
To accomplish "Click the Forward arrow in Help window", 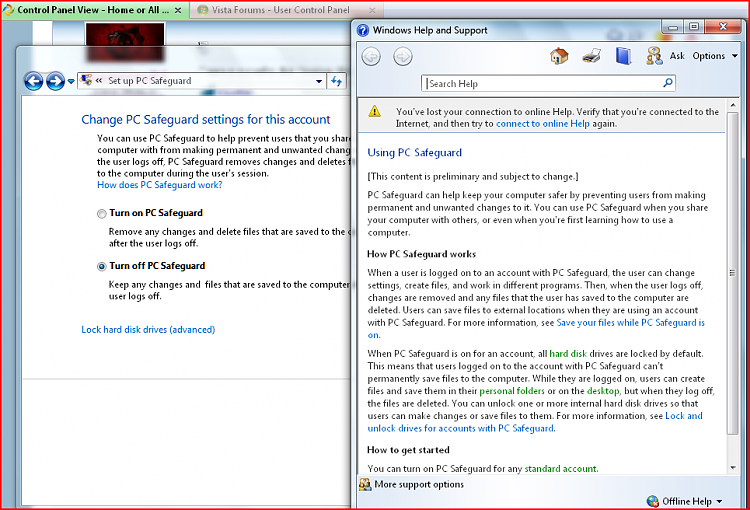I will click(403, 56).
